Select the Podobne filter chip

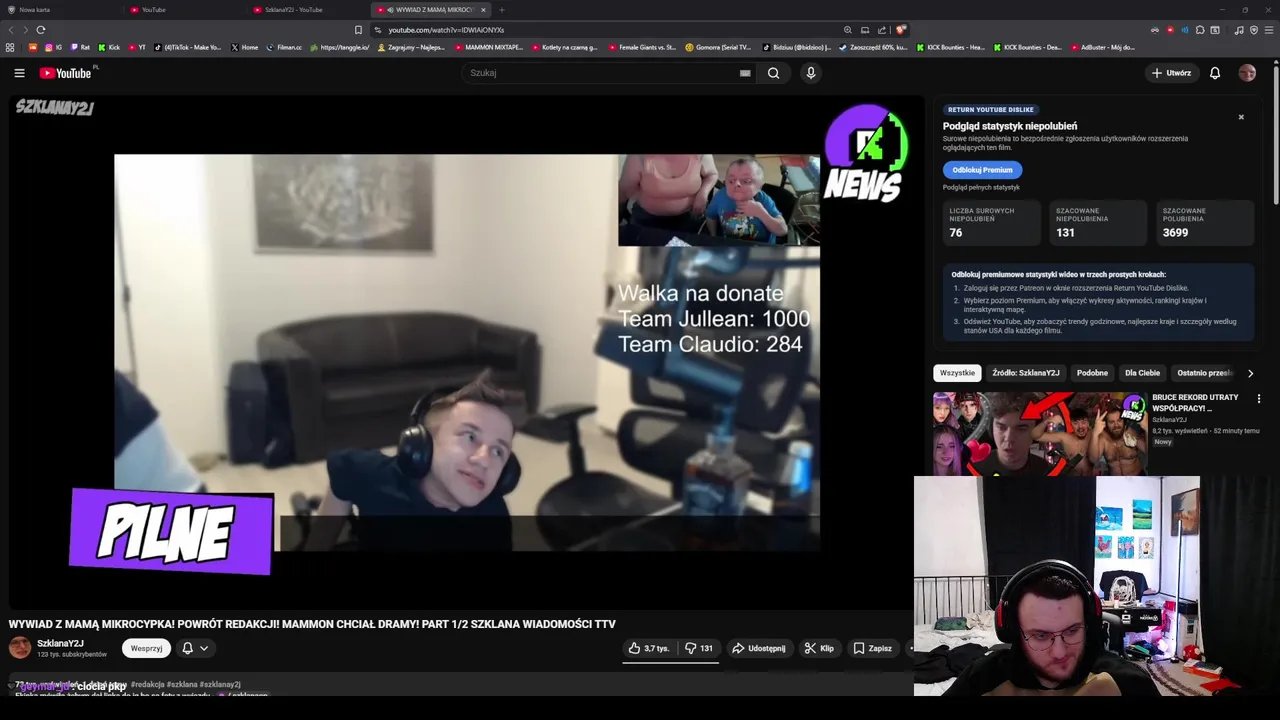[1092, 373]
